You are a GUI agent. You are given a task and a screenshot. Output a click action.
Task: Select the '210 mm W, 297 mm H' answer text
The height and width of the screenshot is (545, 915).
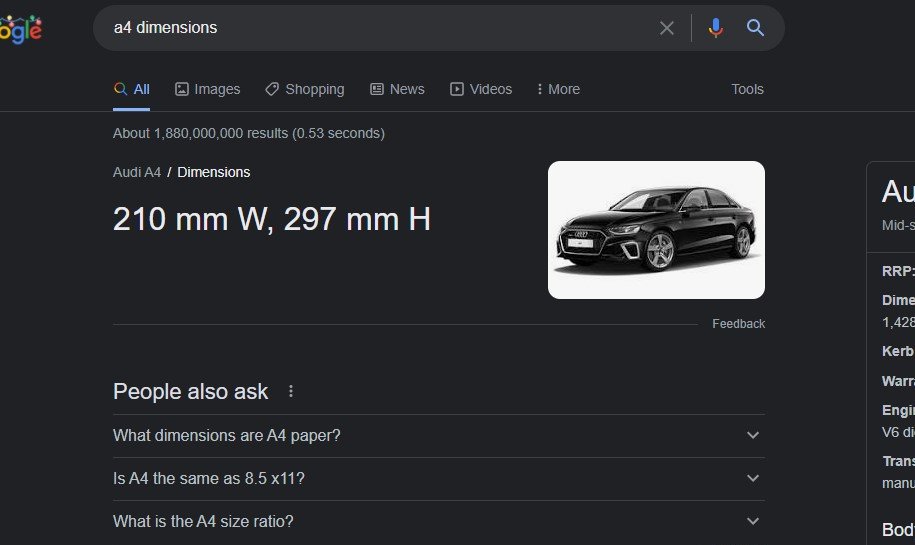pyautogui.click(x=272, y=219)
